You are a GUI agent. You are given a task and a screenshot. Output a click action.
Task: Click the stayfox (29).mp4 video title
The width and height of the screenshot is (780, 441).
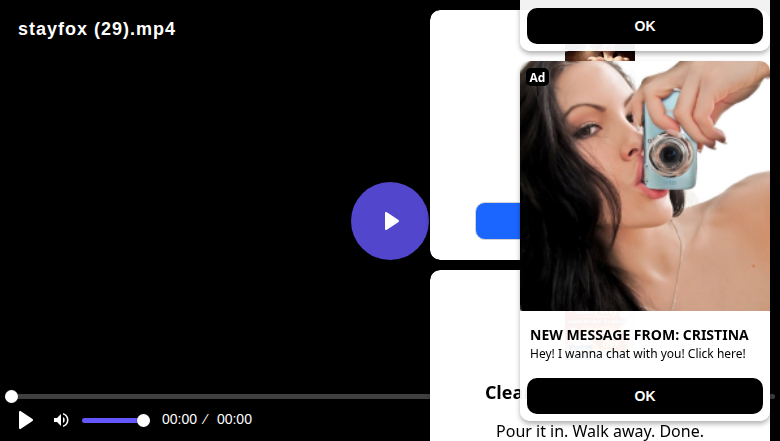pos(97,29)
